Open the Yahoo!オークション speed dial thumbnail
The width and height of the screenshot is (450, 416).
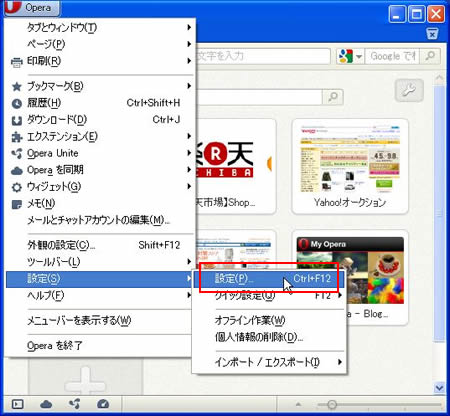(x=350, y=167)
